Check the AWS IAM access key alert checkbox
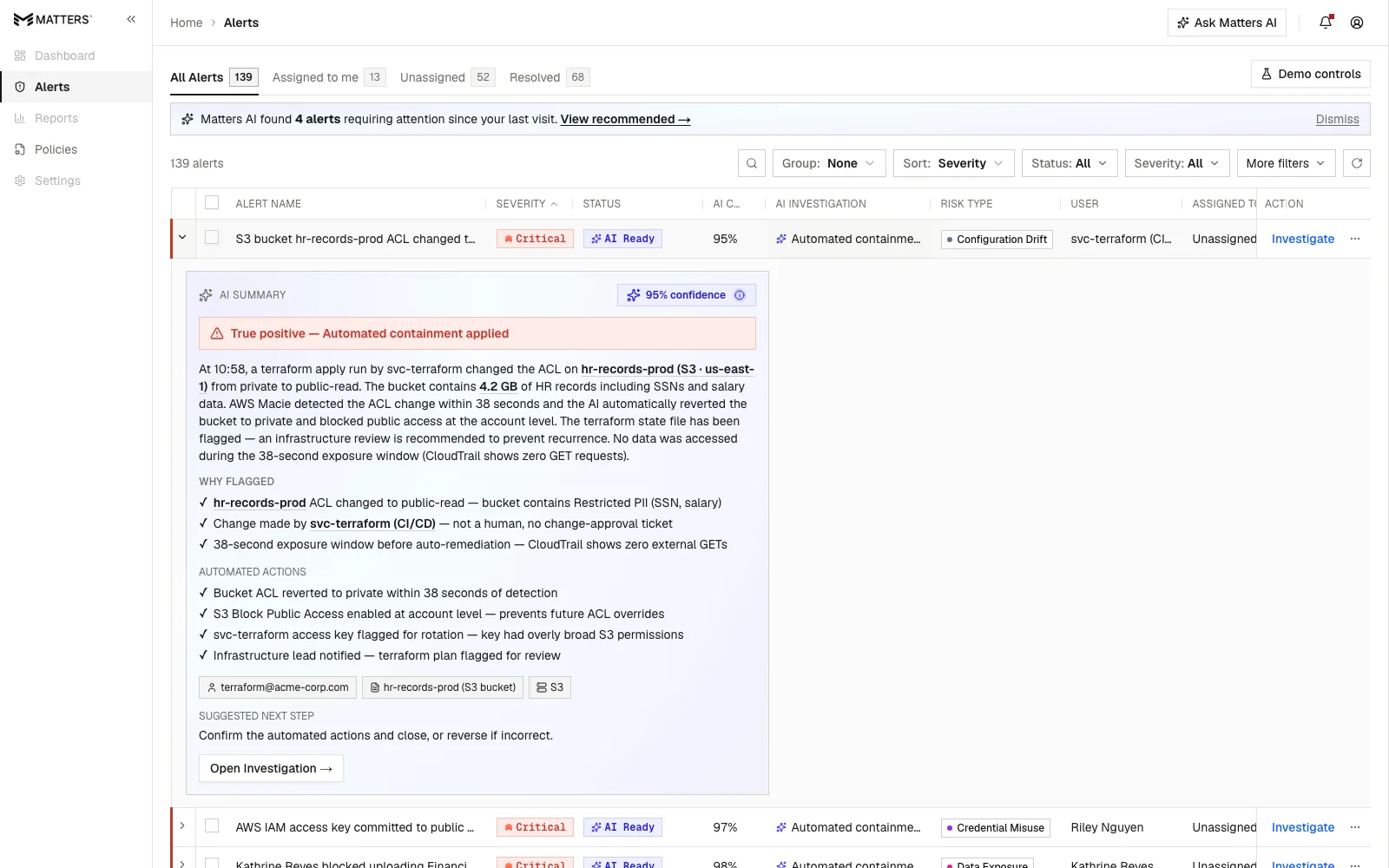Screen dimensions: 1389x868 click(x=212, y=825)
